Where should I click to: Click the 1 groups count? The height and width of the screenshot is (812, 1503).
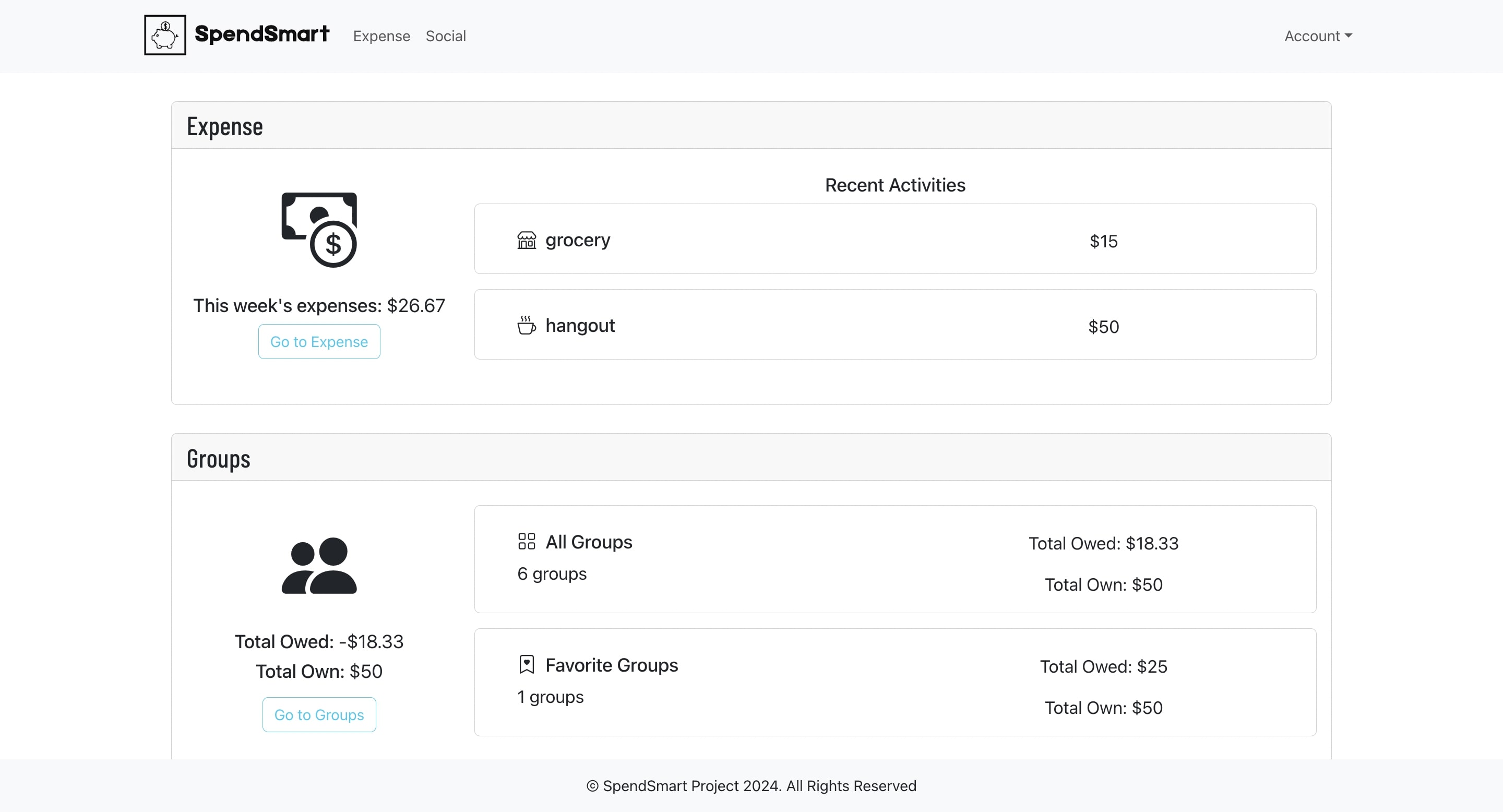point(550,697)
